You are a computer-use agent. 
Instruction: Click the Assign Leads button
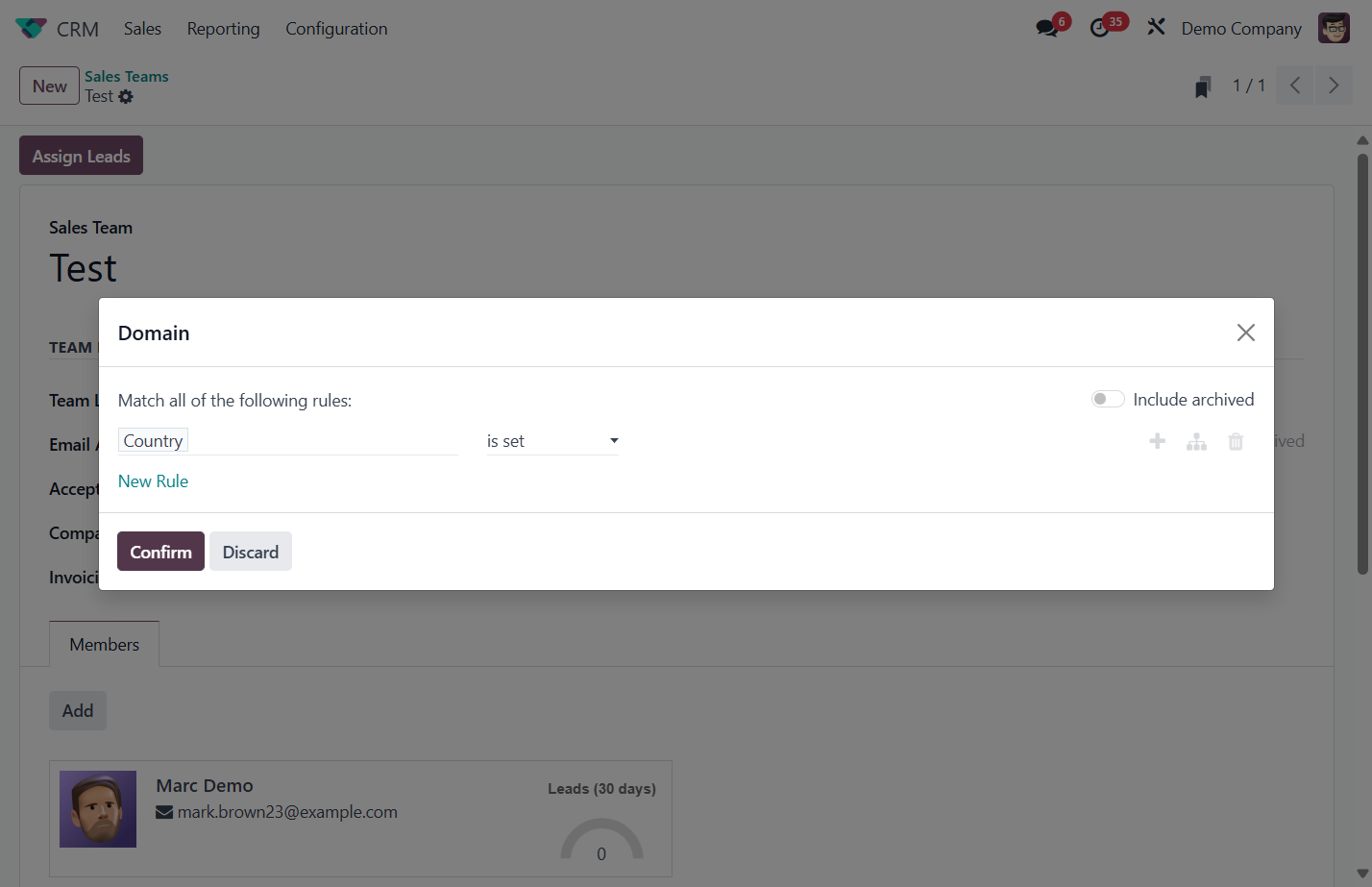(x=81, y=156)
